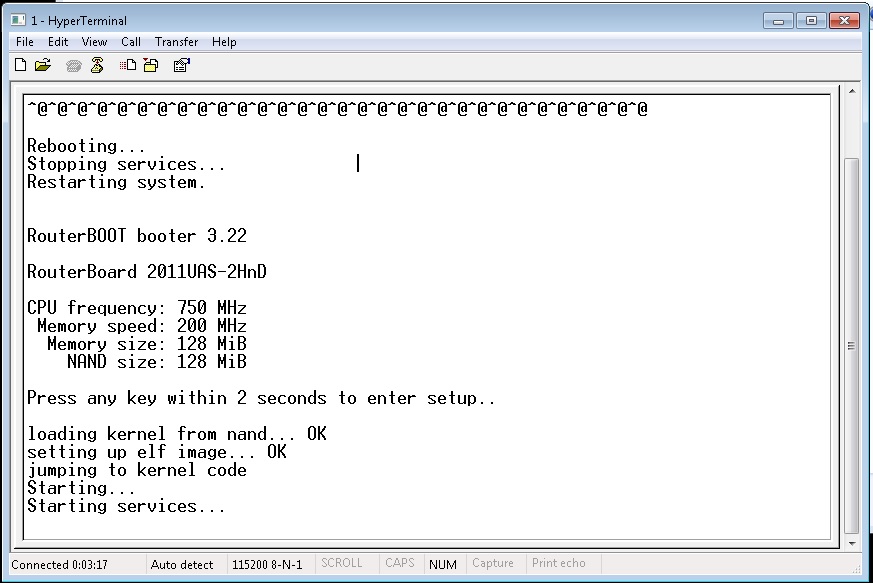Open the Call menu
This screenshot has width=873, height=583.
[130, 42]
